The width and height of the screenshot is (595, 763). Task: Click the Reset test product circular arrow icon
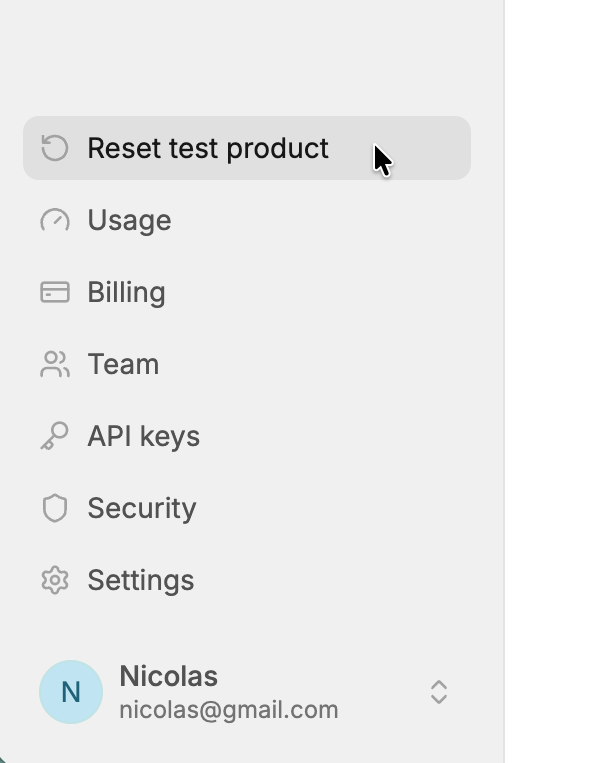[x=54, y=148]
